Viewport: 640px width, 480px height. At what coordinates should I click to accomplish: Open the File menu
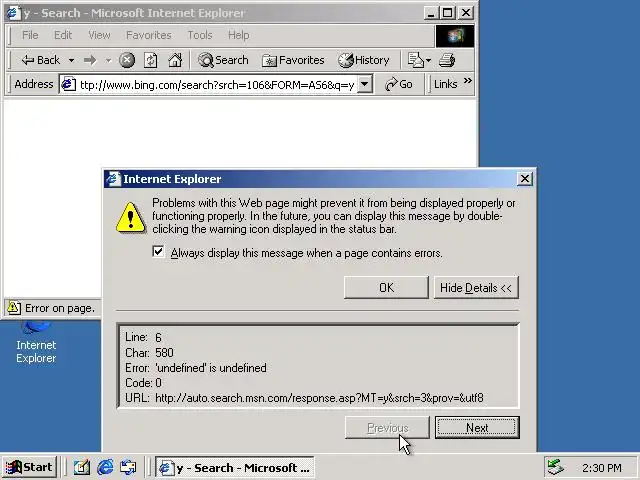pyautogui.click(x=30, y=35)
